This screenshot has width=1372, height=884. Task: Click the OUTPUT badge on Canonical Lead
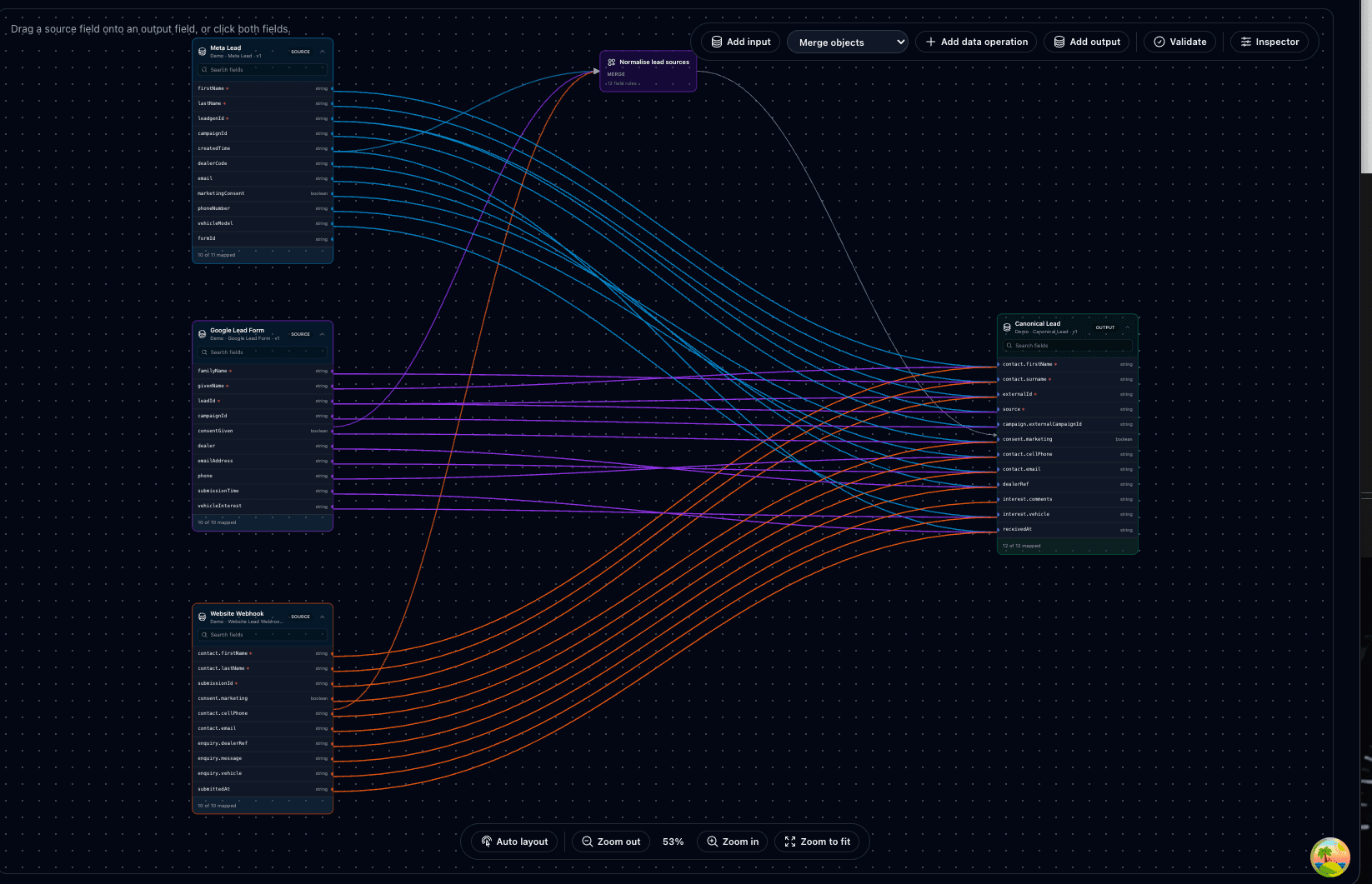point(1105,327)
